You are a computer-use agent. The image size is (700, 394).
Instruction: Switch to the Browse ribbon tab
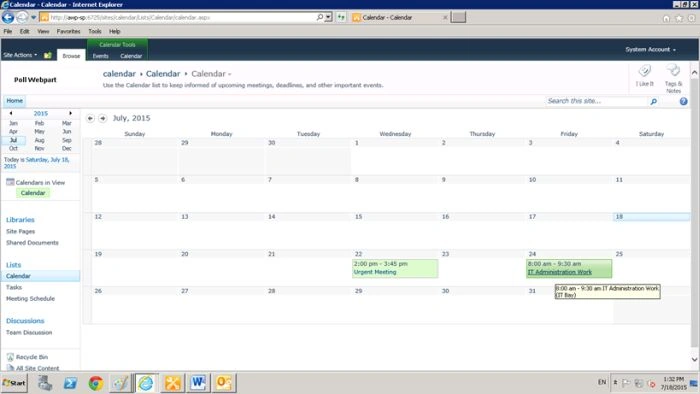click(71, 56)
